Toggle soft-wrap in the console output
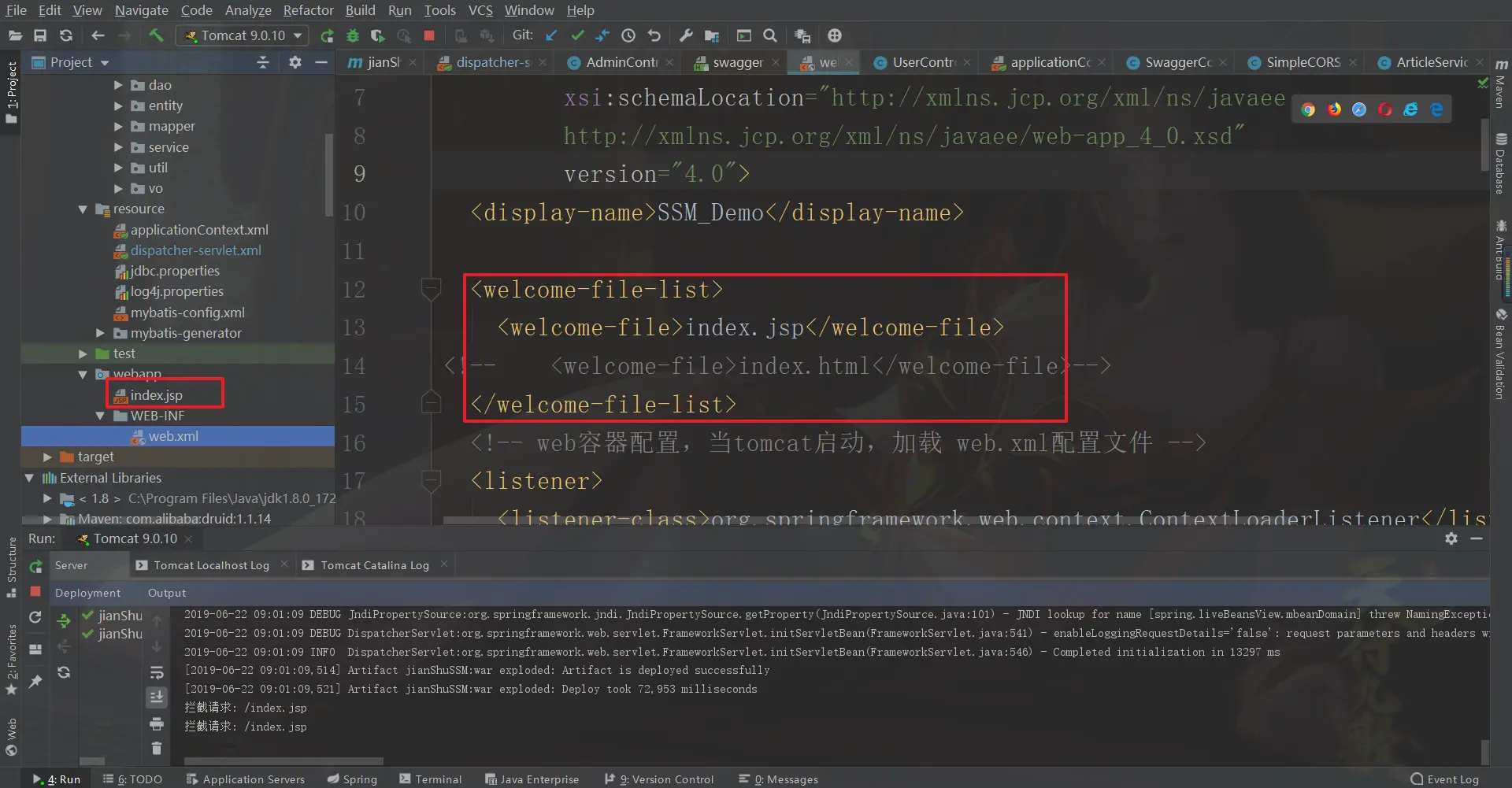The height and width of the screenshot is (788, 1512). coord(157,673)
